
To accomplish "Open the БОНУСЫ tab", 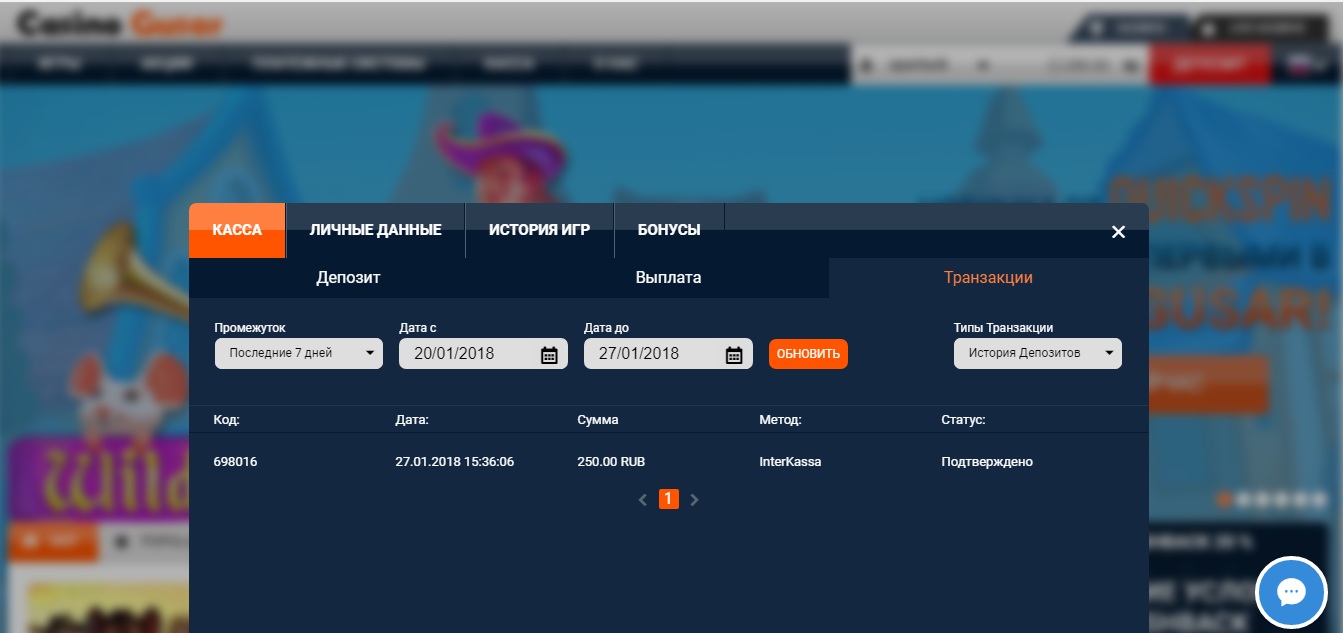I will click(669, 230).
